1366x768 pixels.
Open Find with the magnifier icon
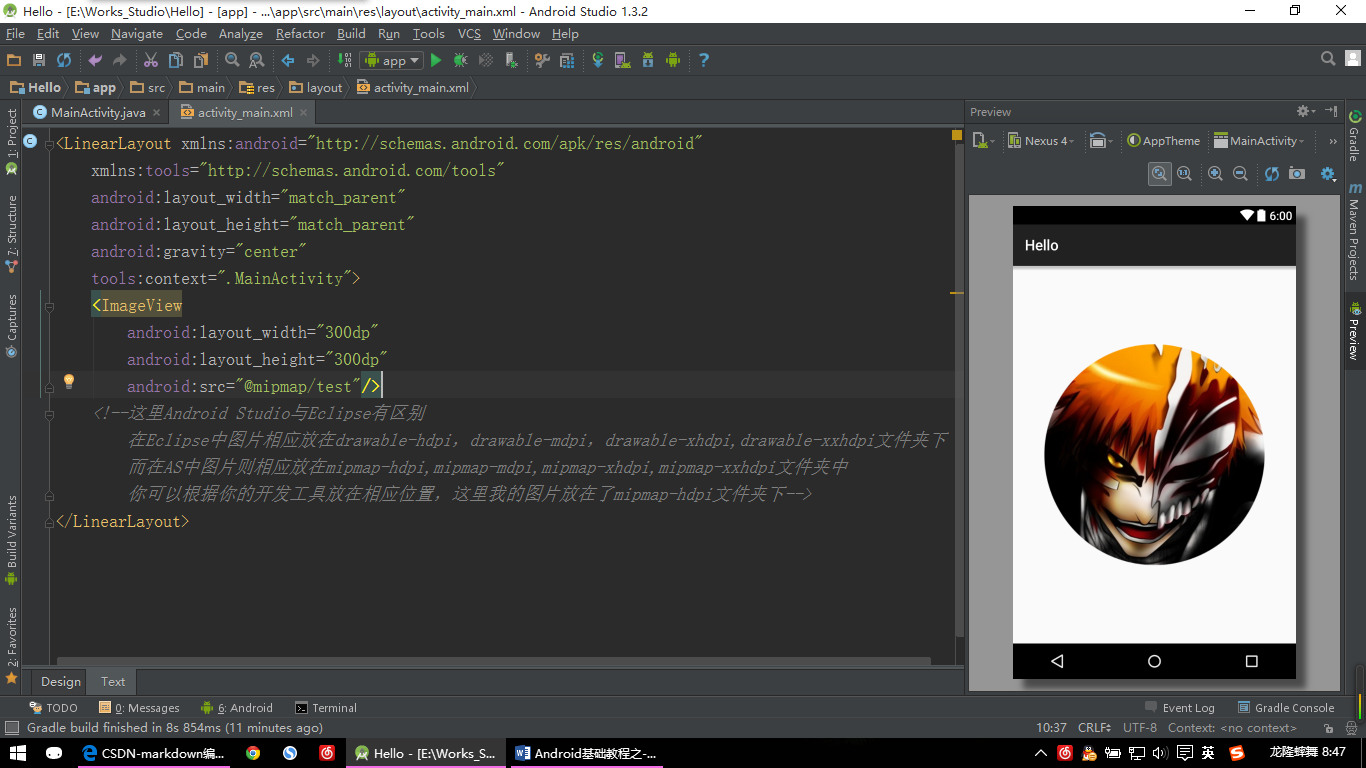click(x=232, y=60)
